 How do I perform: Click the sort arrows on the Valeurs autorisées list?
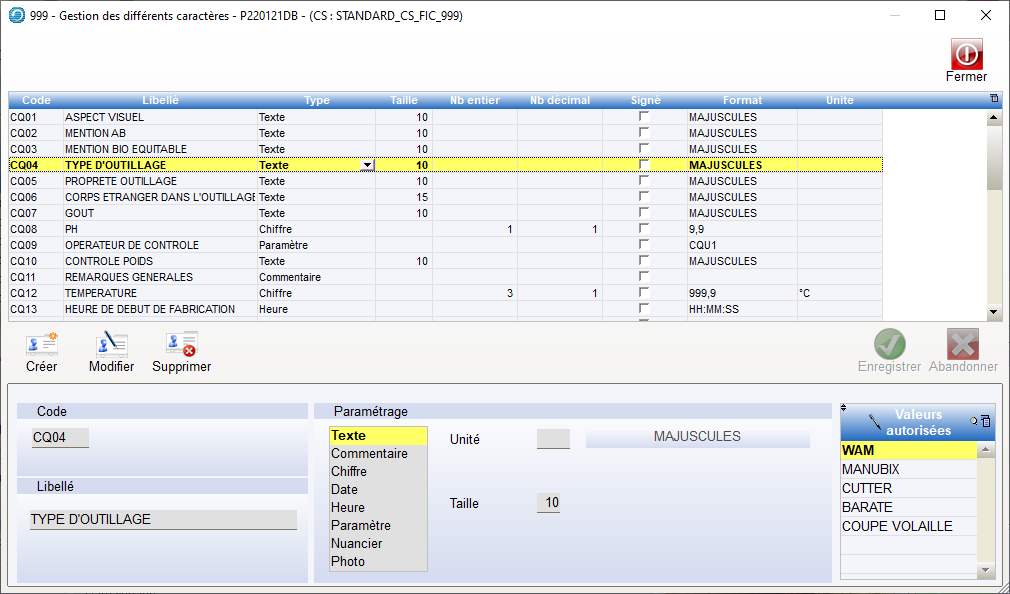[x=844, y=408]
